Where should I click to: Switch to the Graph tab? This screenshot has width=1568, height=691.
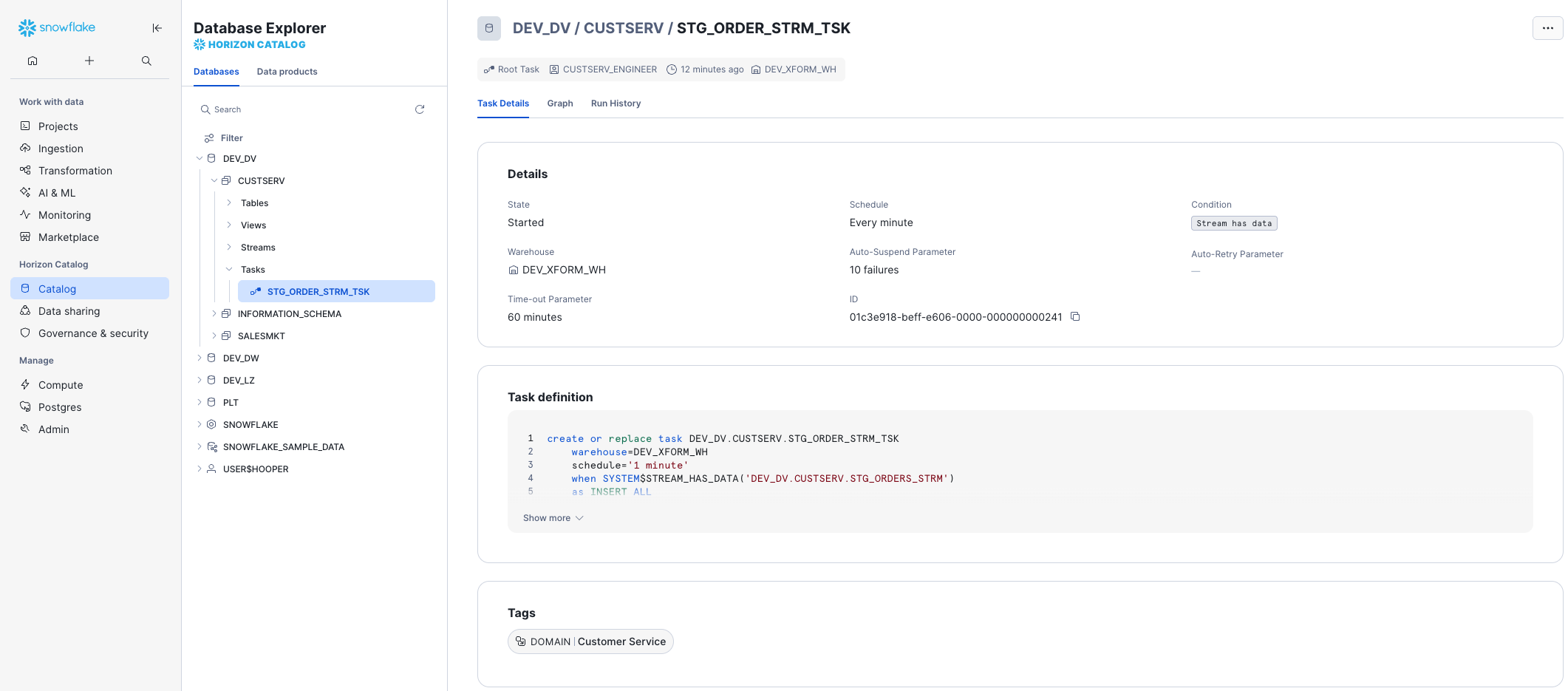(559, 103)
